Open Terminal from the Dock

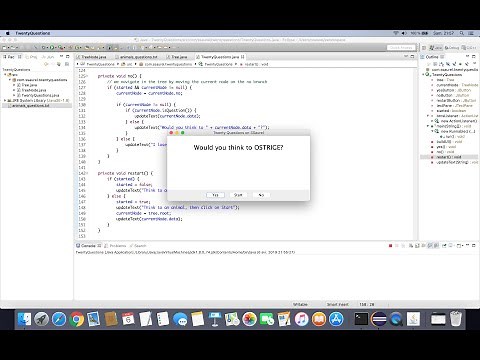[361, 319]
